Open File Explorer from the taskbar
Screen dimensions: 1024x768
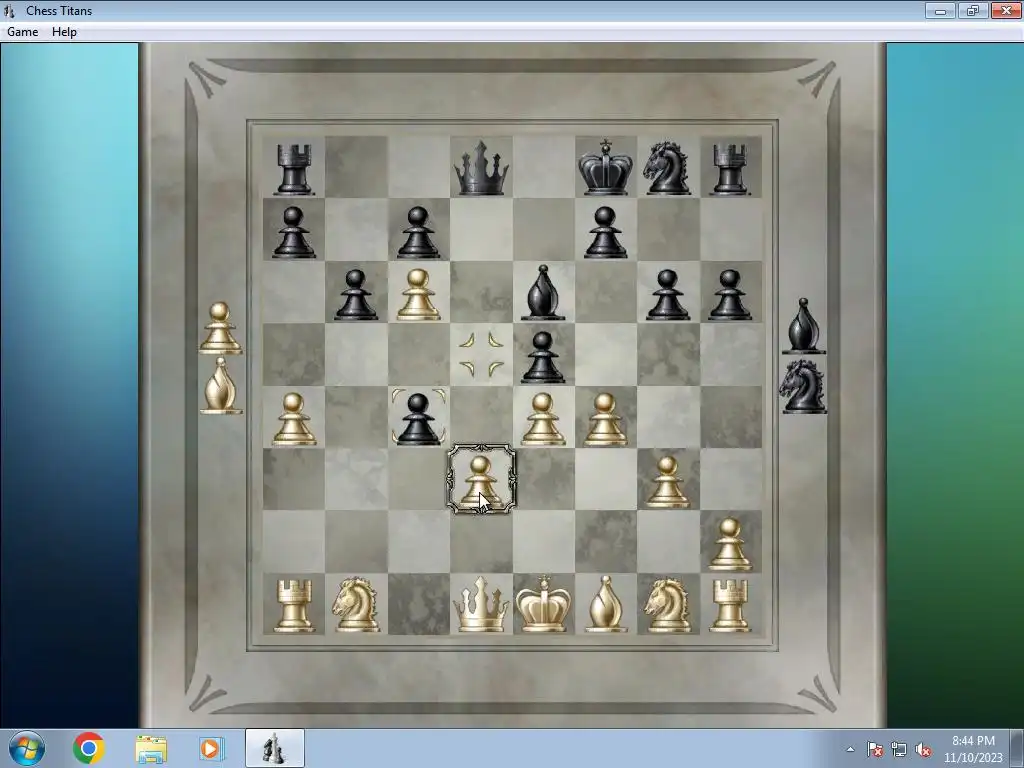pos(151,748)
